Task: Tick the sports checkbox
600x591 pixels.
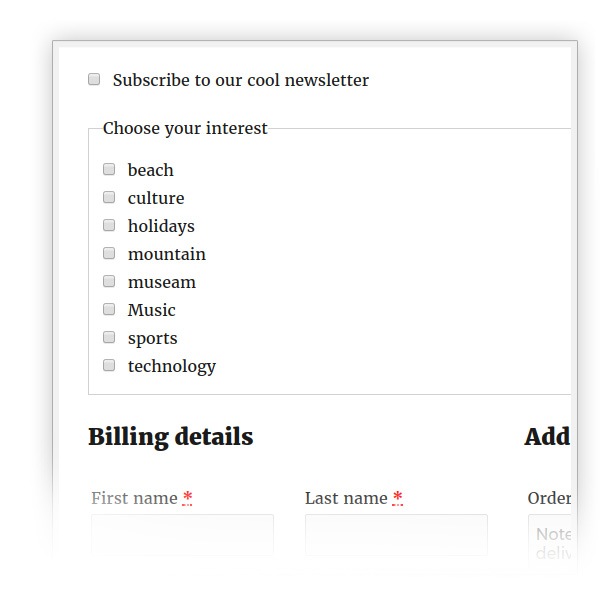Action: [109, 337]
